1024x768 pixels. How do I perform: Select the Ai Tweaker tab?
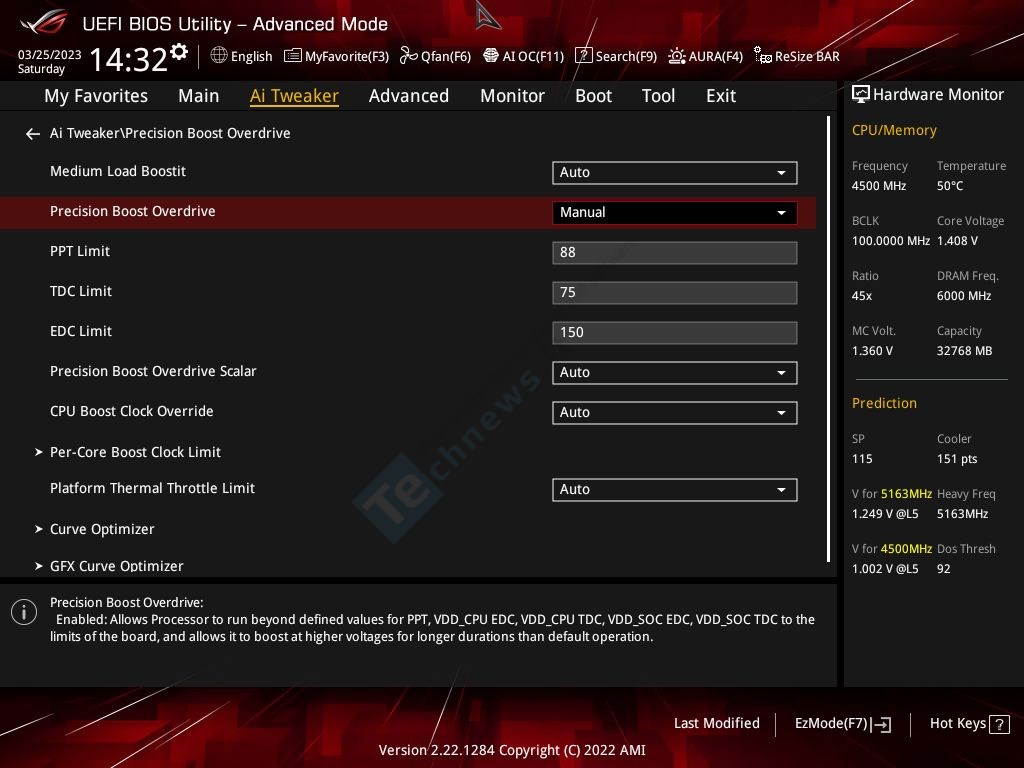click(x=294, y=96)
